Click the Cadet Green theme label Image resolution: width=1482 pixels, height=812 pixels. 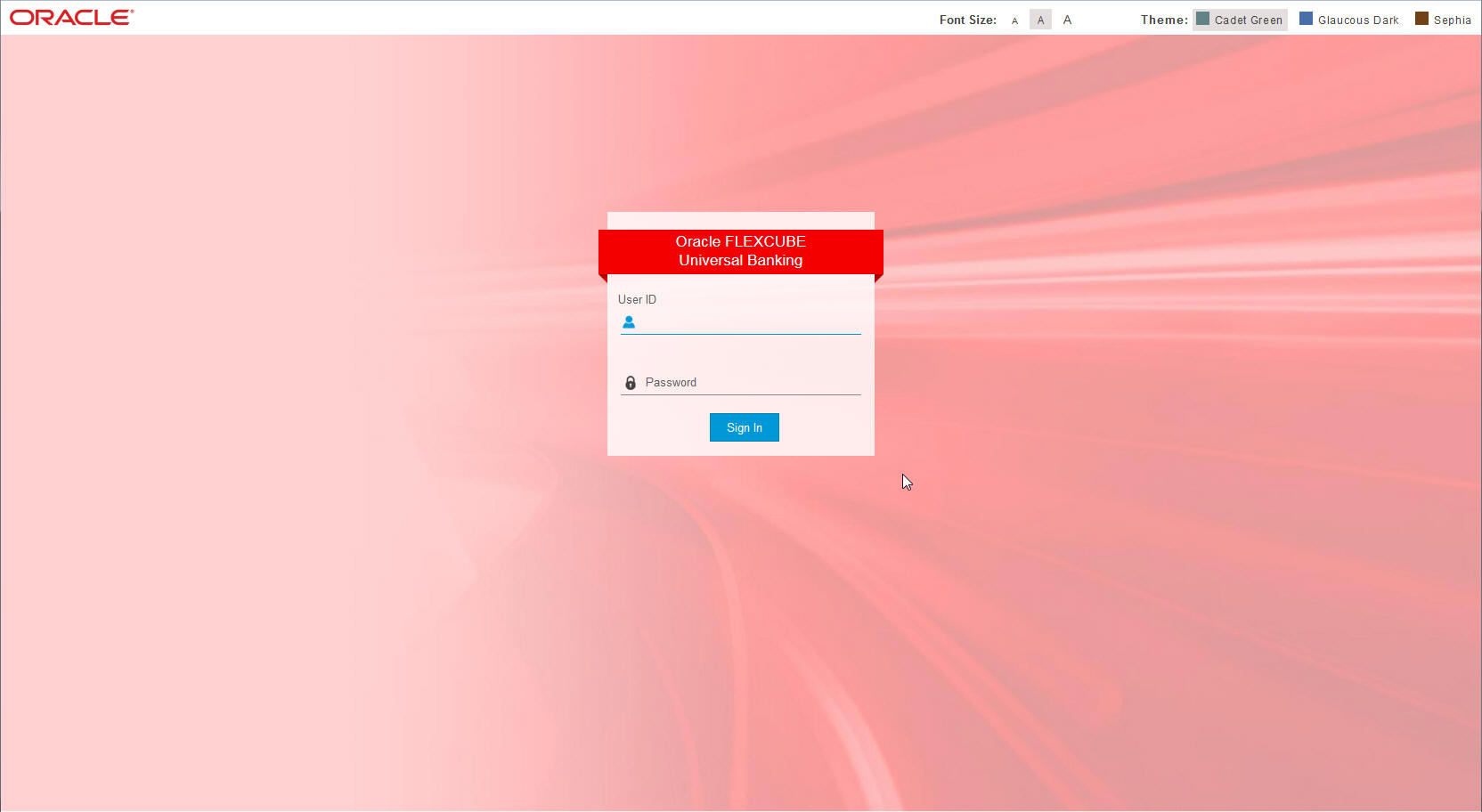coord(1249,20)
